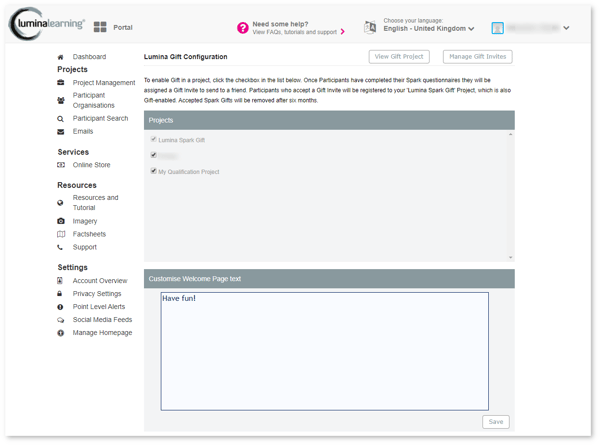Click the pink arrow next to help text

click(342, 32)
